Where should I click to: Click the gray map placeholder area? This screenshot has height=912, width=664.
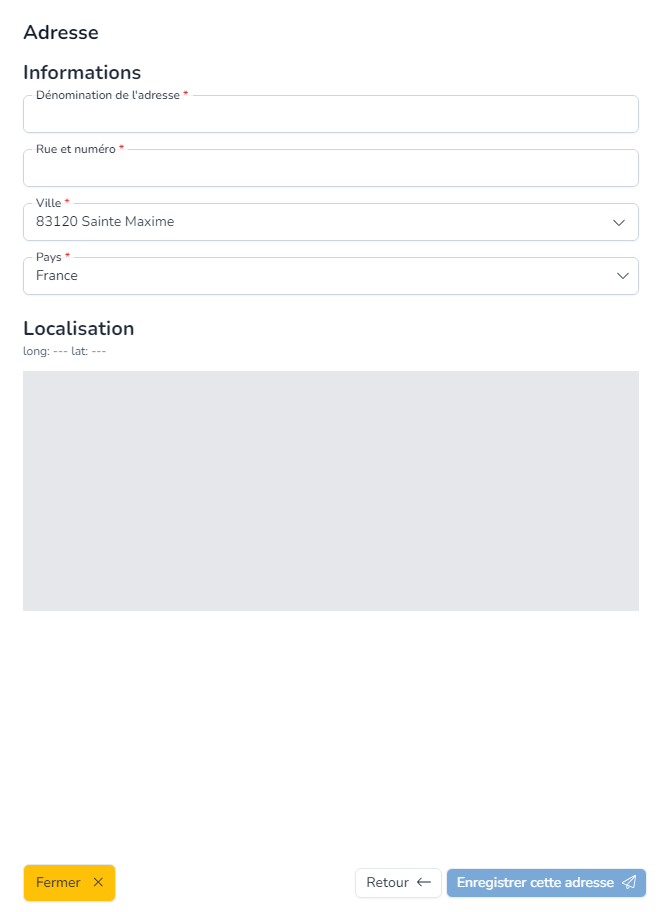click(x=330, y=490)
